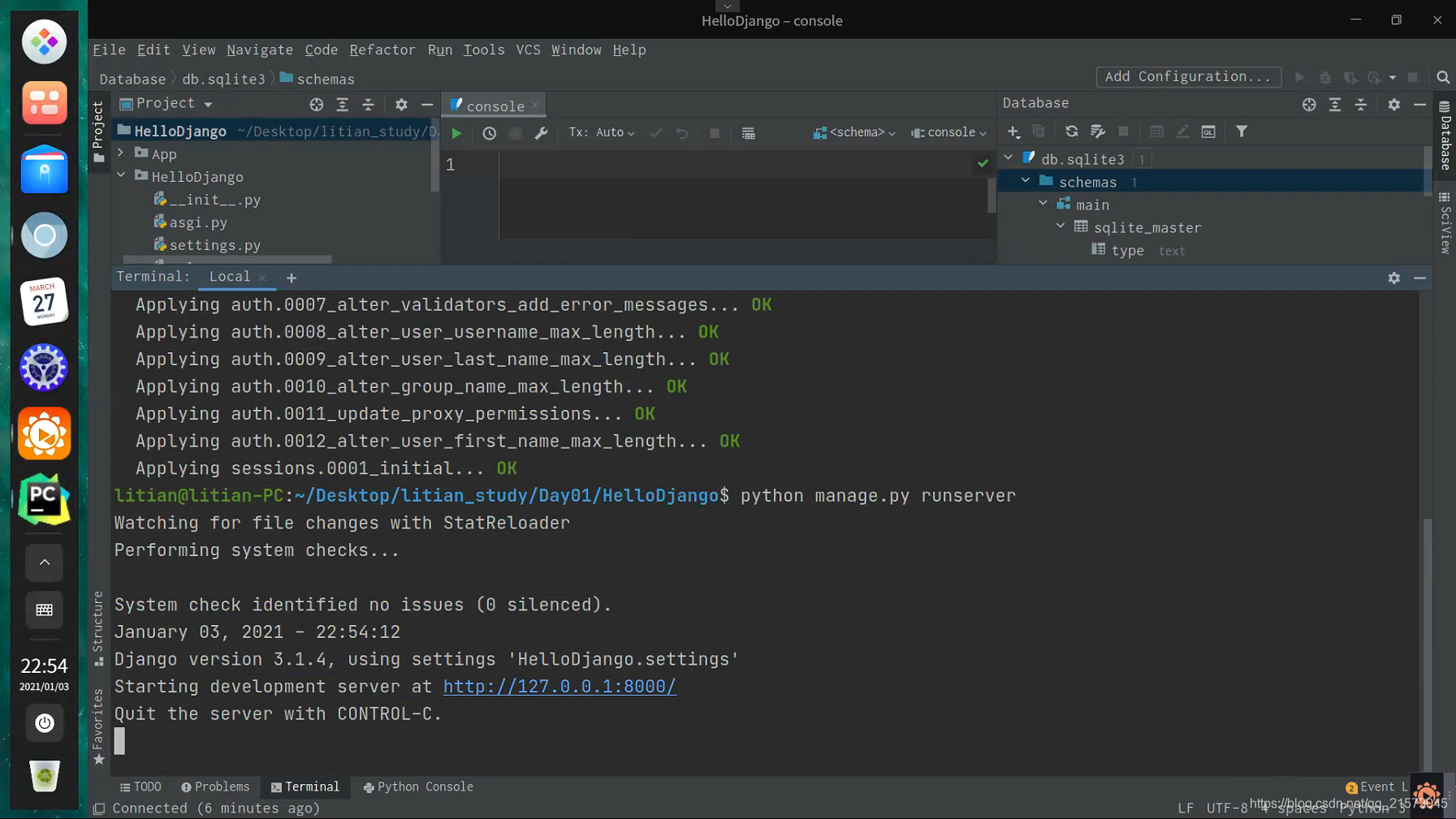1456x819 pixels.
Task: Open the VCS menu
Action: 528,50
